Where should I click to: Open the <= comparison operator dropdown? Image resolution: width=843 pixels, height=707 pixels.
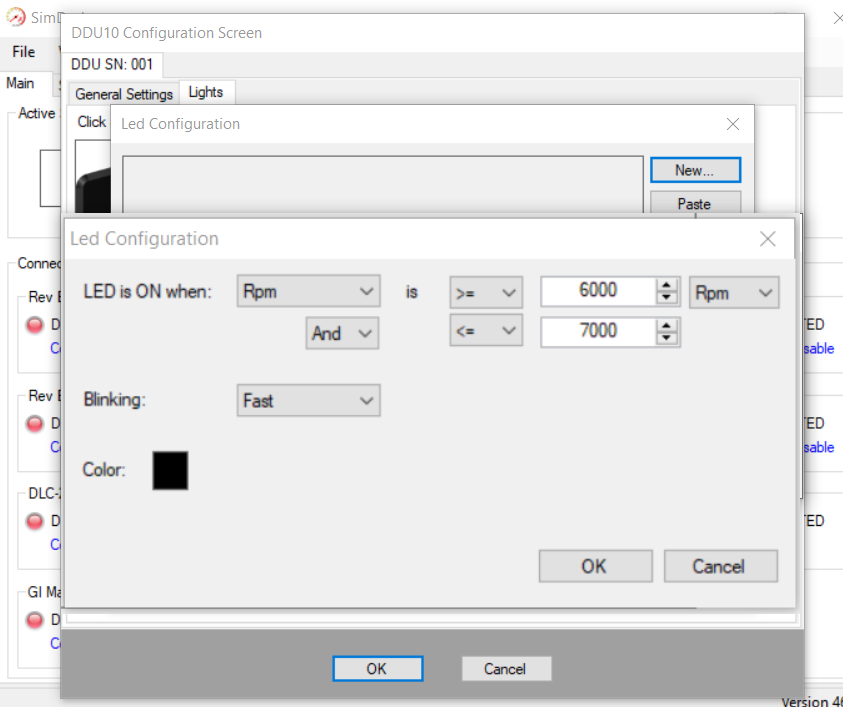click(x=486, y=330)
